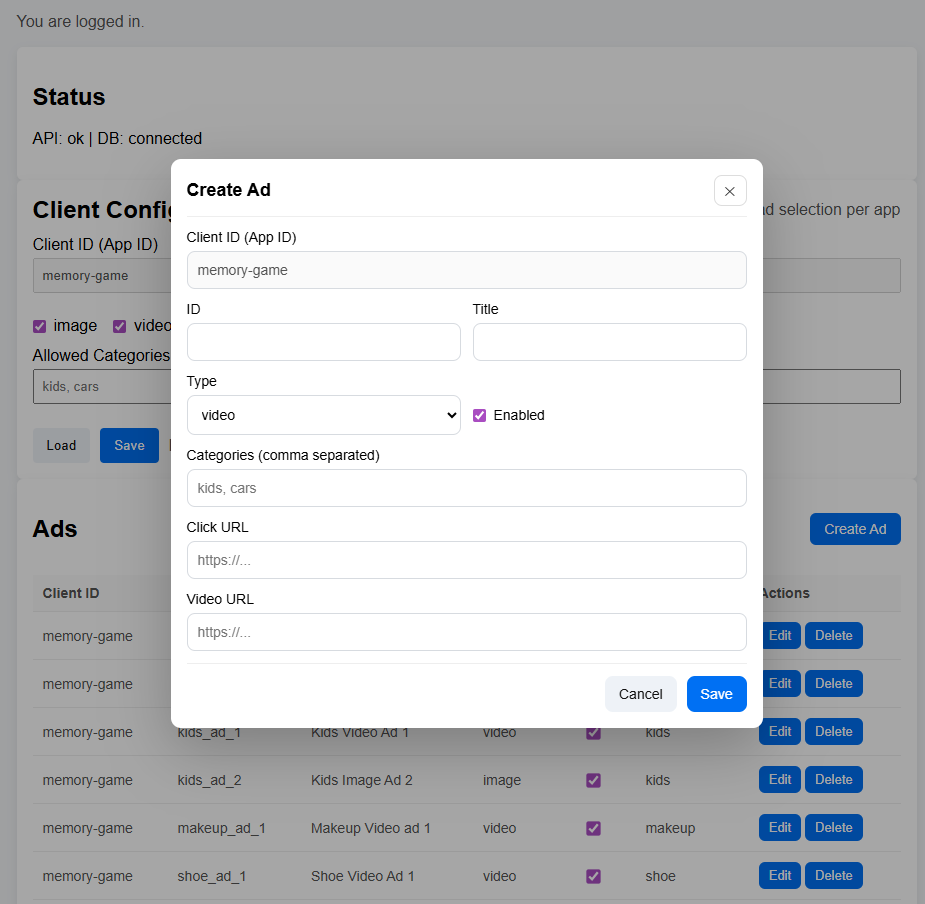The height and width of the screenshot is (904, 925).
Task: Save the client configuration
Action: click(x=129, y=445)
